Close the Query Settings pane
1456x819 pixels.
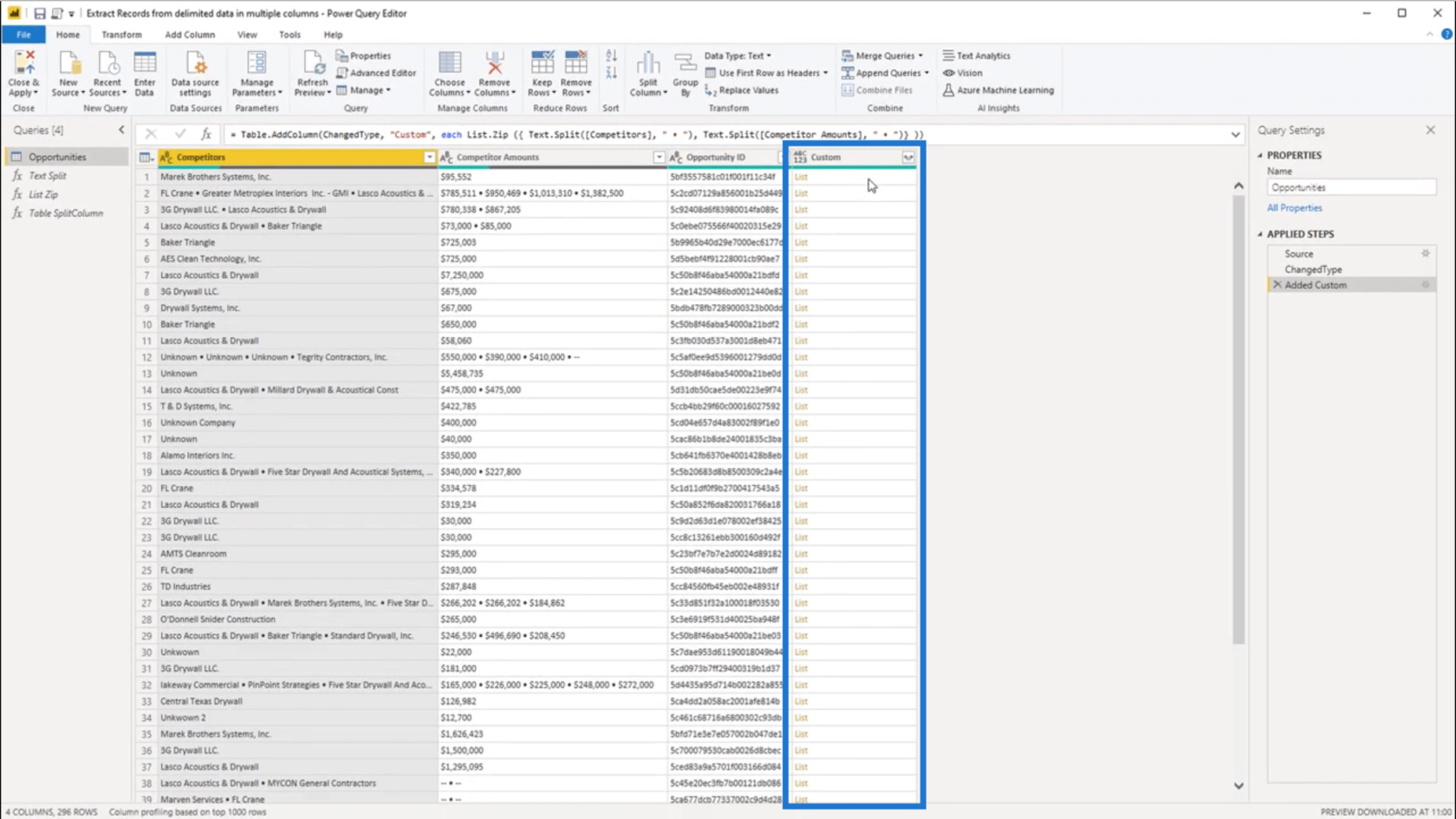coord(1431,130)
